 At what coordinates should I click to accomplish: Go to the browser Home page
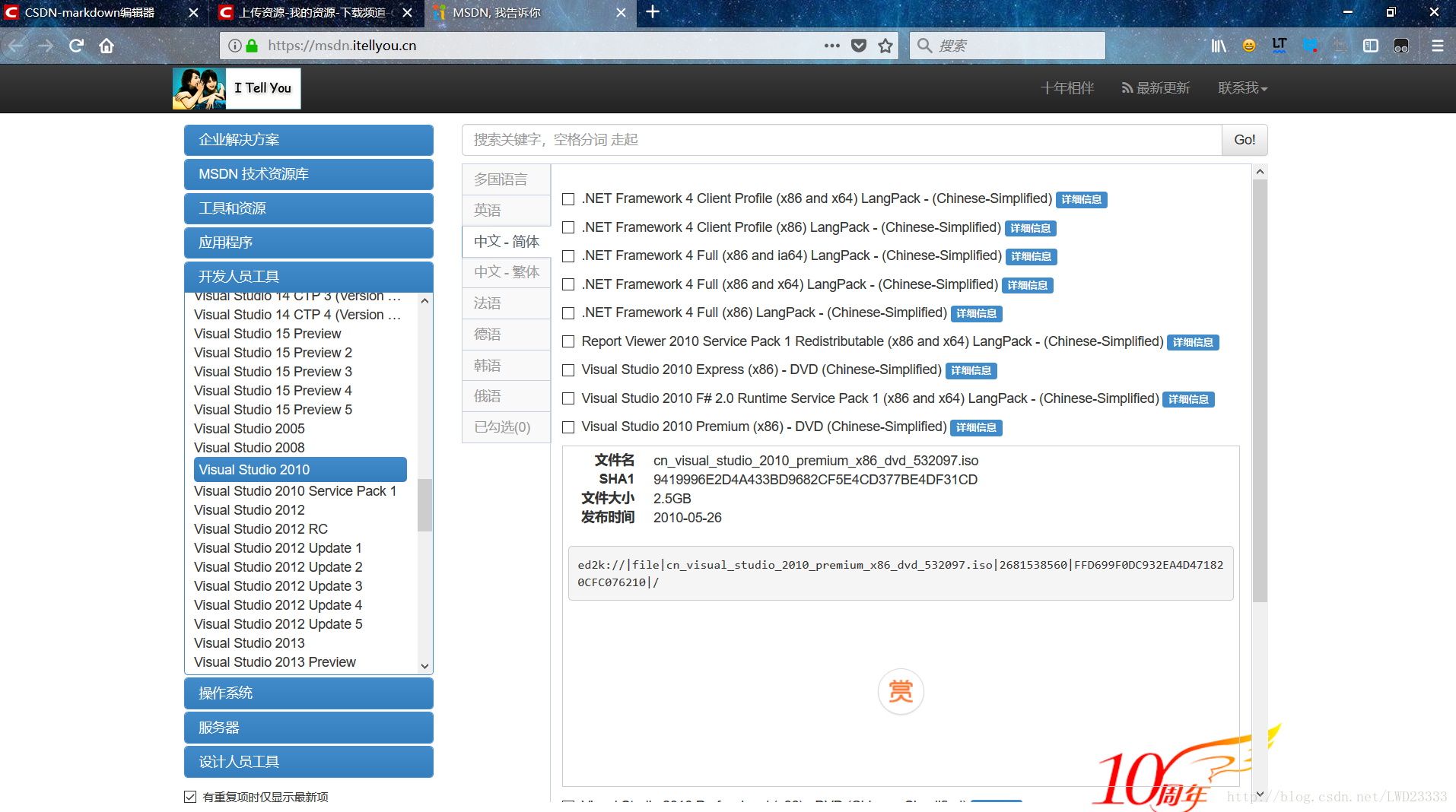click(106, 46)
